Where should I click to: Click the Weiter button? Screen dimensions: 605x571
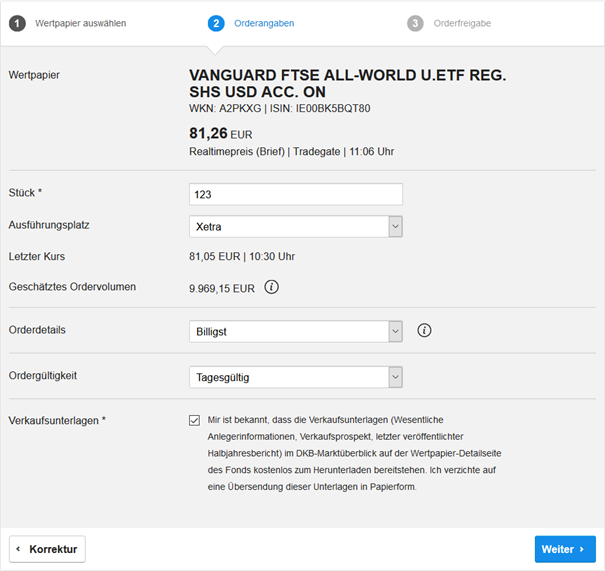(565, 549)
